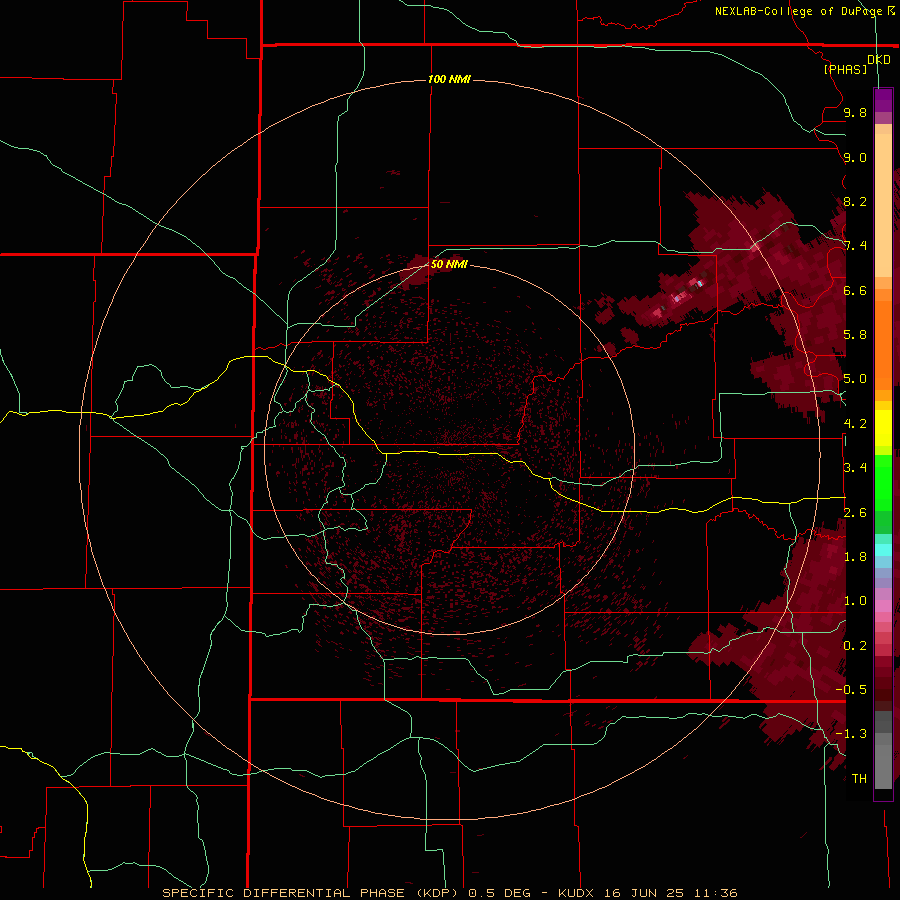Click the 6.6 value on the scale
This screenshot has width=900, height=900.
(x=855, y=290)
